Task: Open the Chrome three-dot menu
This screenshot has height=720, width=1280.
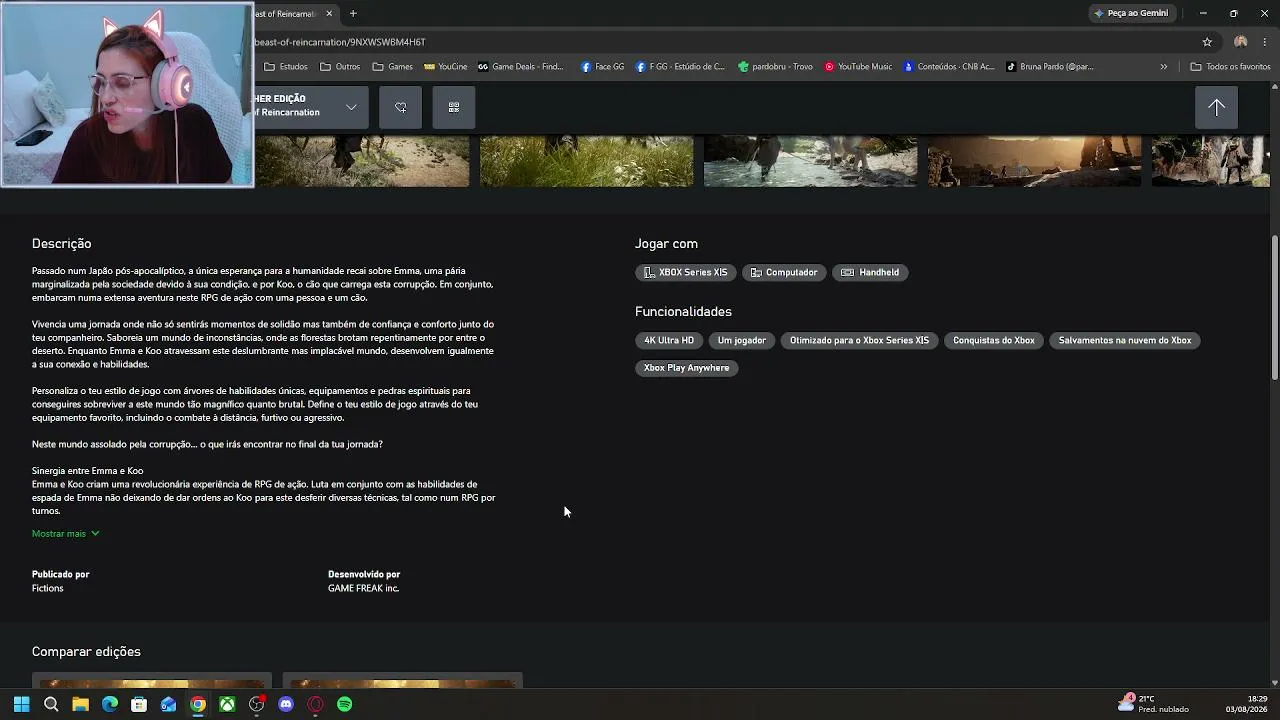Action: point(1265,42)
